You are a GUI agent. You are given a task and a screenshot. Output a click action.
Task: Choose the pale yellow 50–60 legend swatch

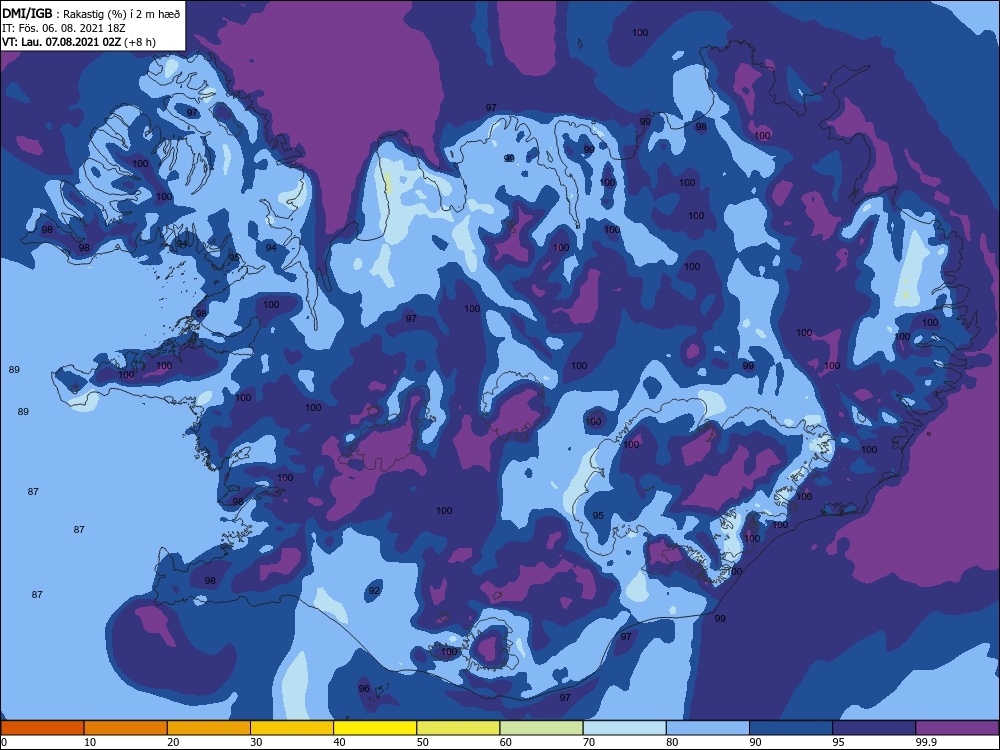459,728
